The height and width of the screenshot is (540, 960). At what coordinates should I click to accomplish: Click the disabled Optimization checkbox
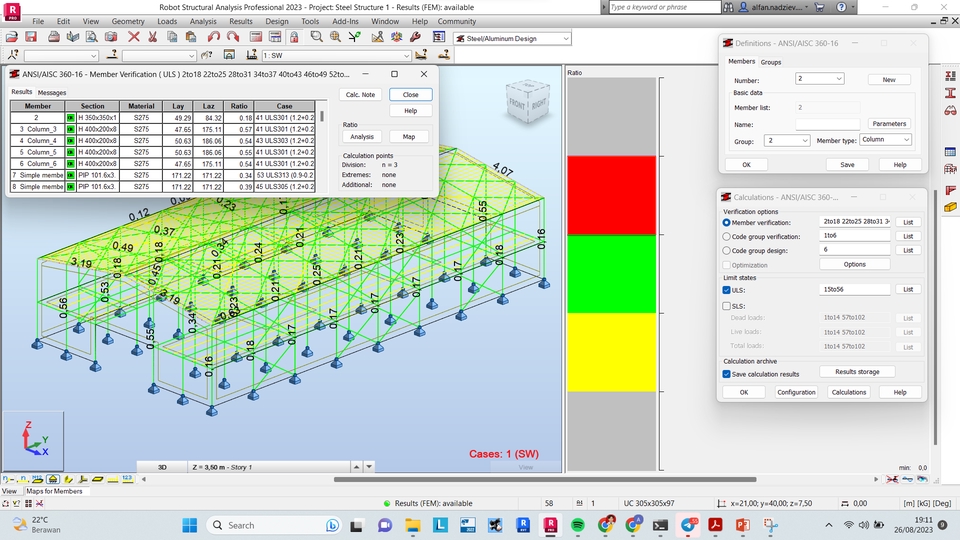coord(727,265)
